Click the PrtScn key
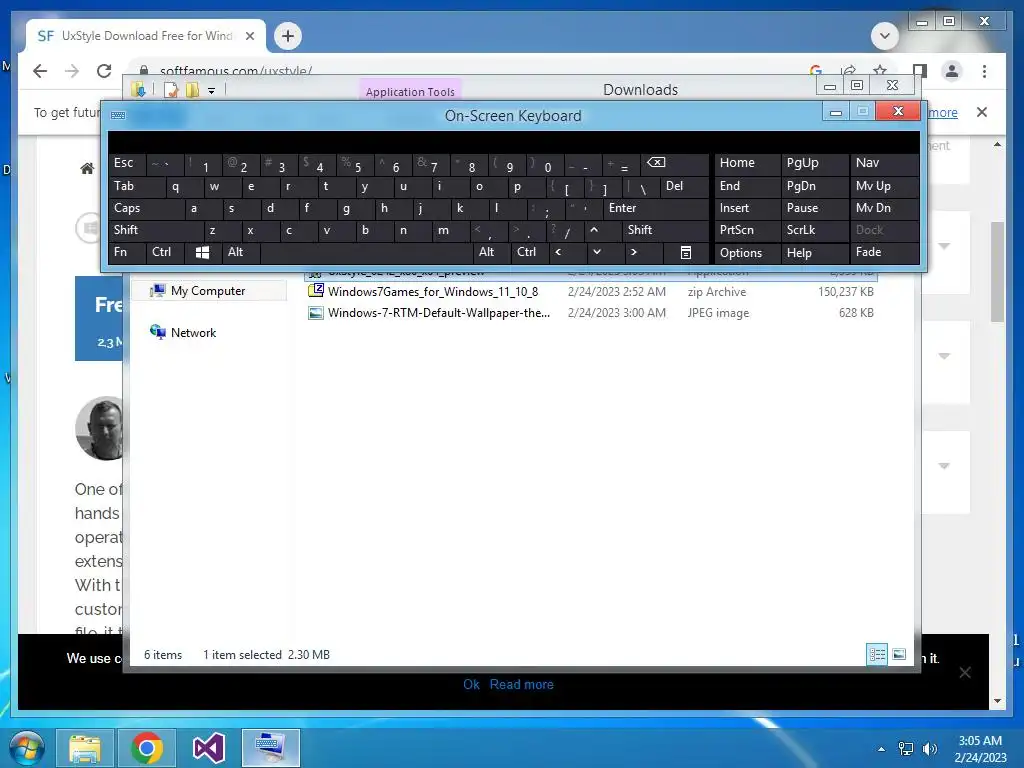The image size is (1024, 768). click(x=747, y=231)
